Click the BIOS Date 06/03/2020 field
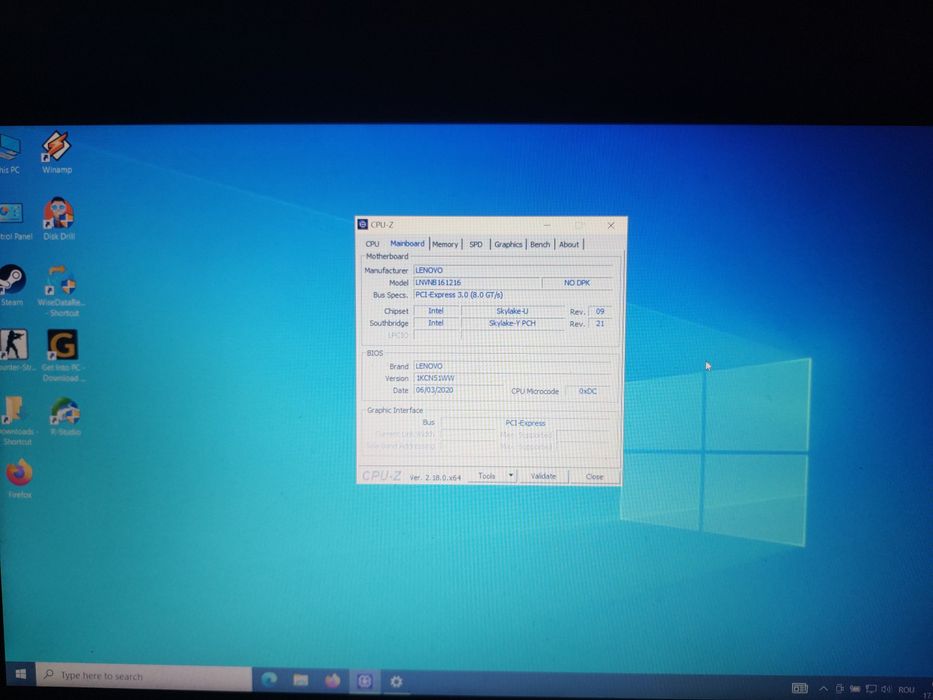Screen dimensions: 933x700 [x=458, y=390]
